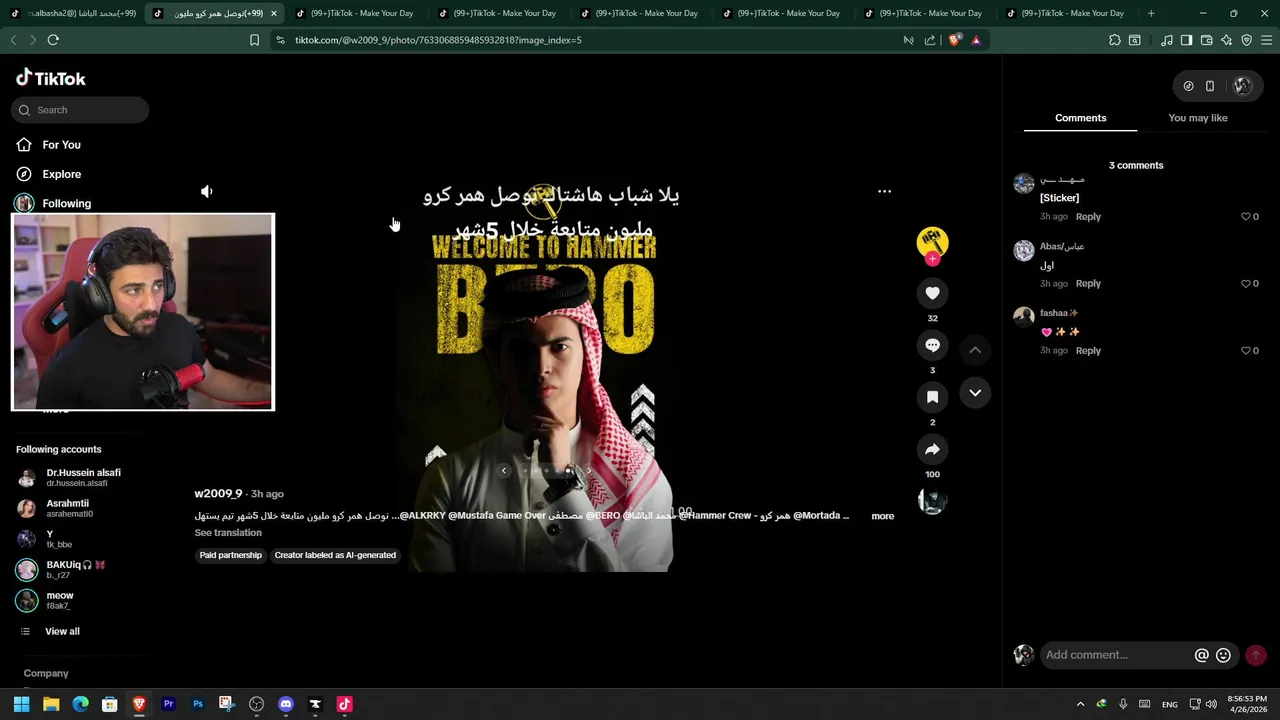Open the Windows Start menu
This screenshot has width=1280, height=720.
tap(21, 704)
